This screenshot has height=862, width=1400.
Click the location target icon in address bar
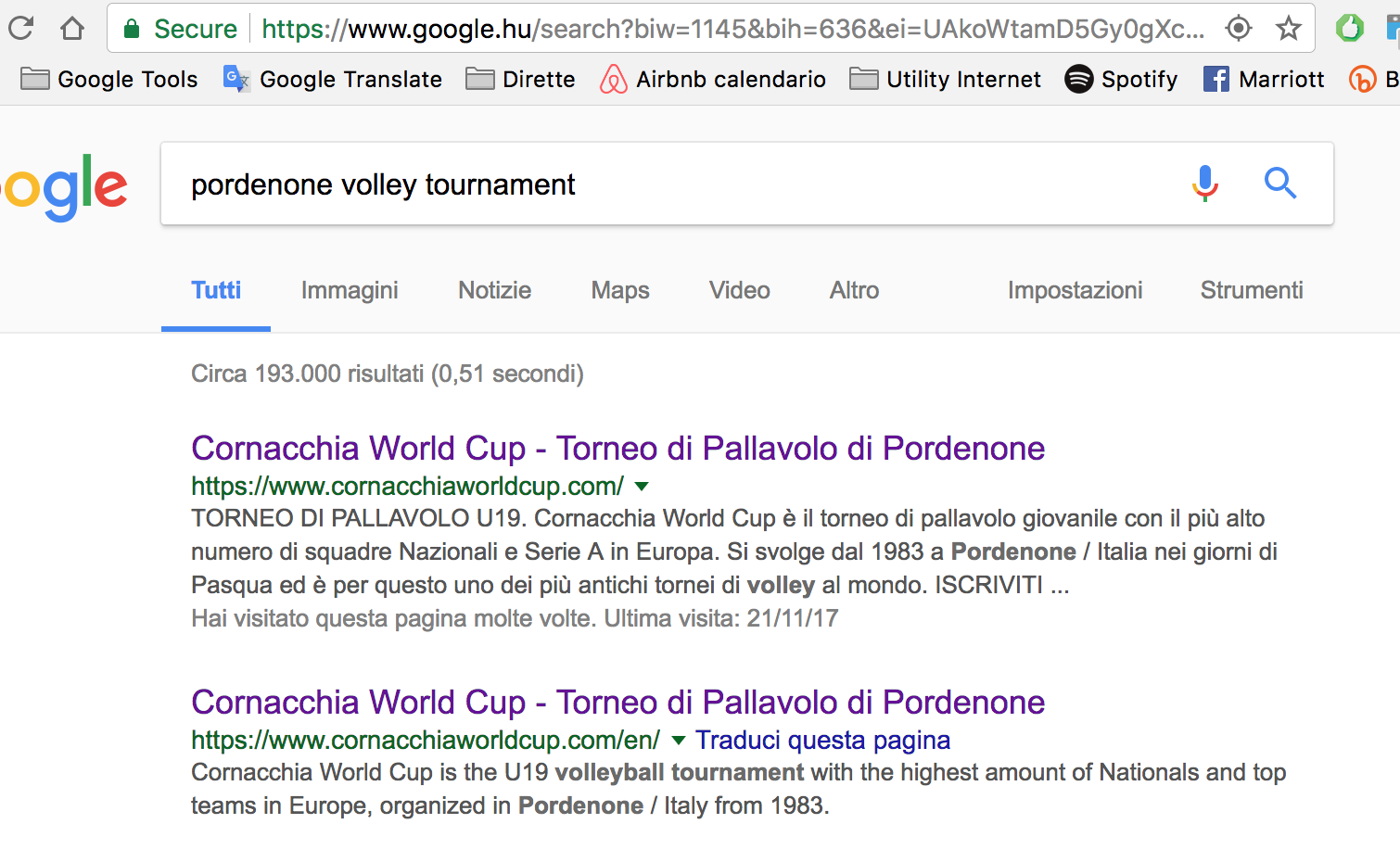1238,29
